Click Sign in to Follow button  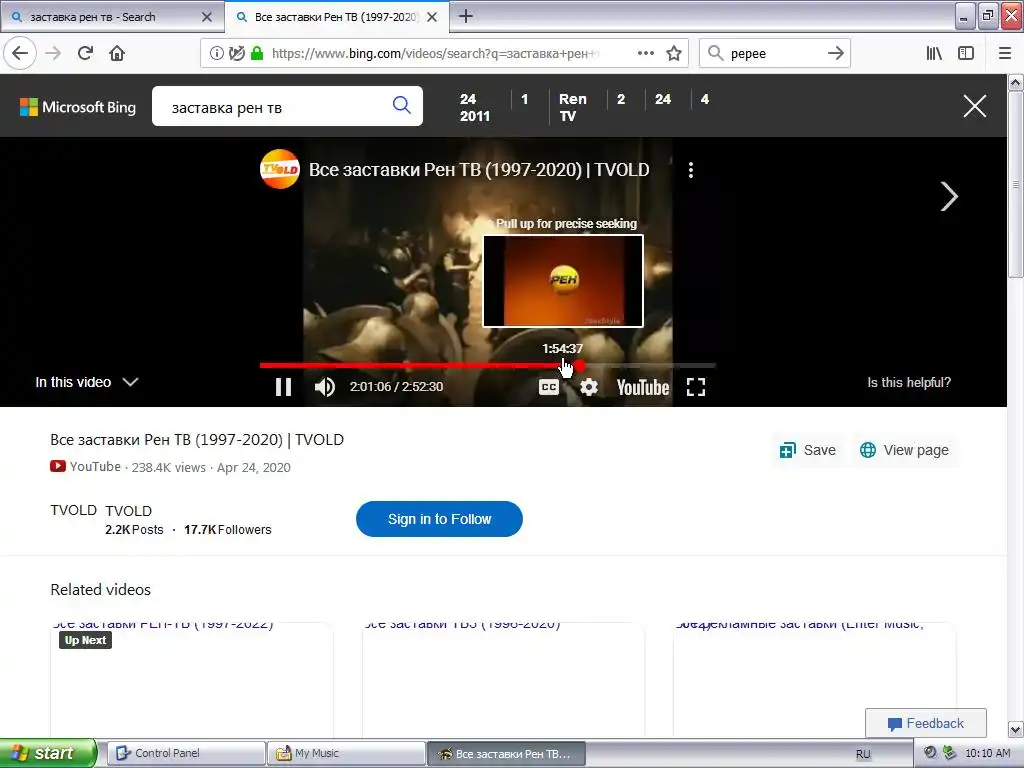(x=439, y=519)
